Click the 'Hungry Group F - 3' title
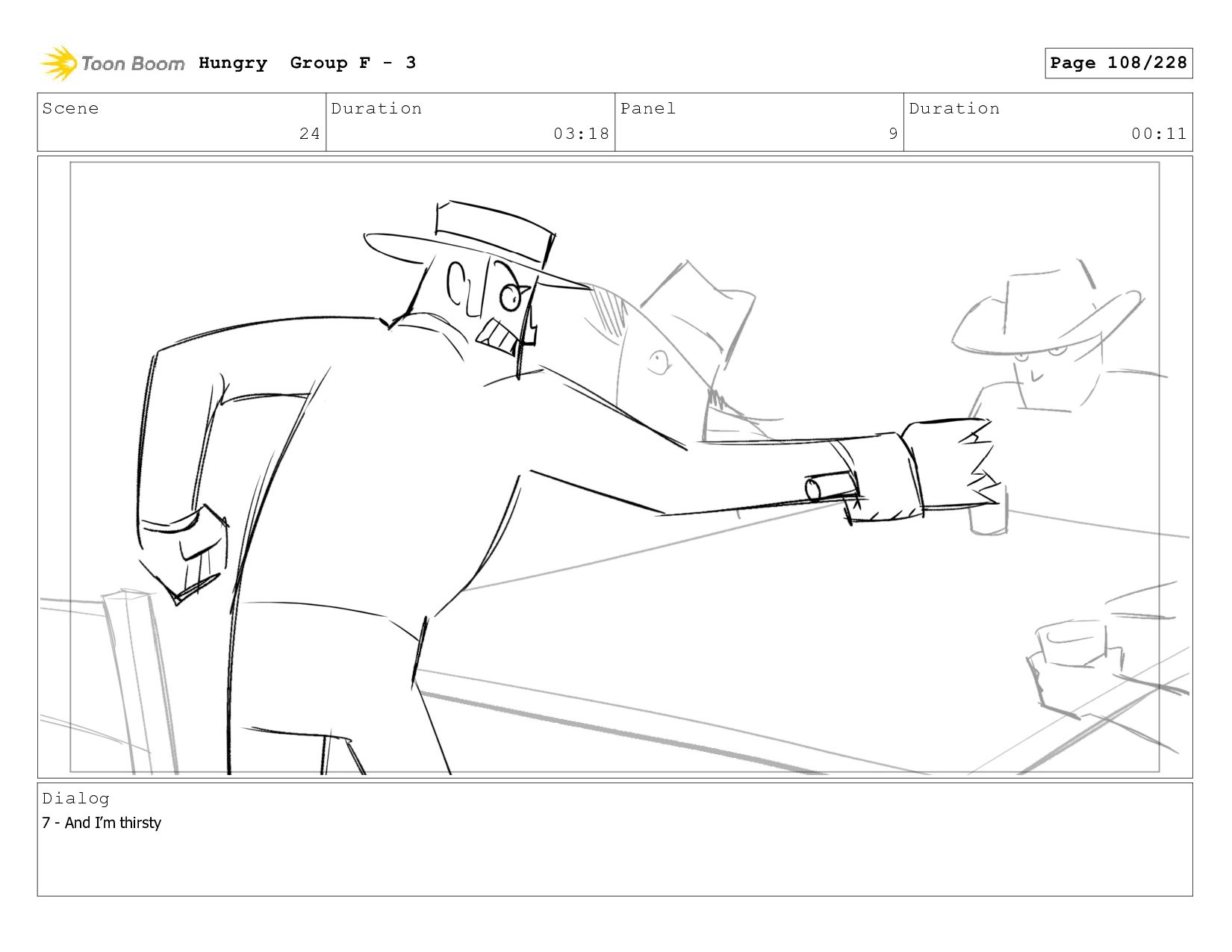This screenshot has width=1232, height=952. tap(308, 63)
